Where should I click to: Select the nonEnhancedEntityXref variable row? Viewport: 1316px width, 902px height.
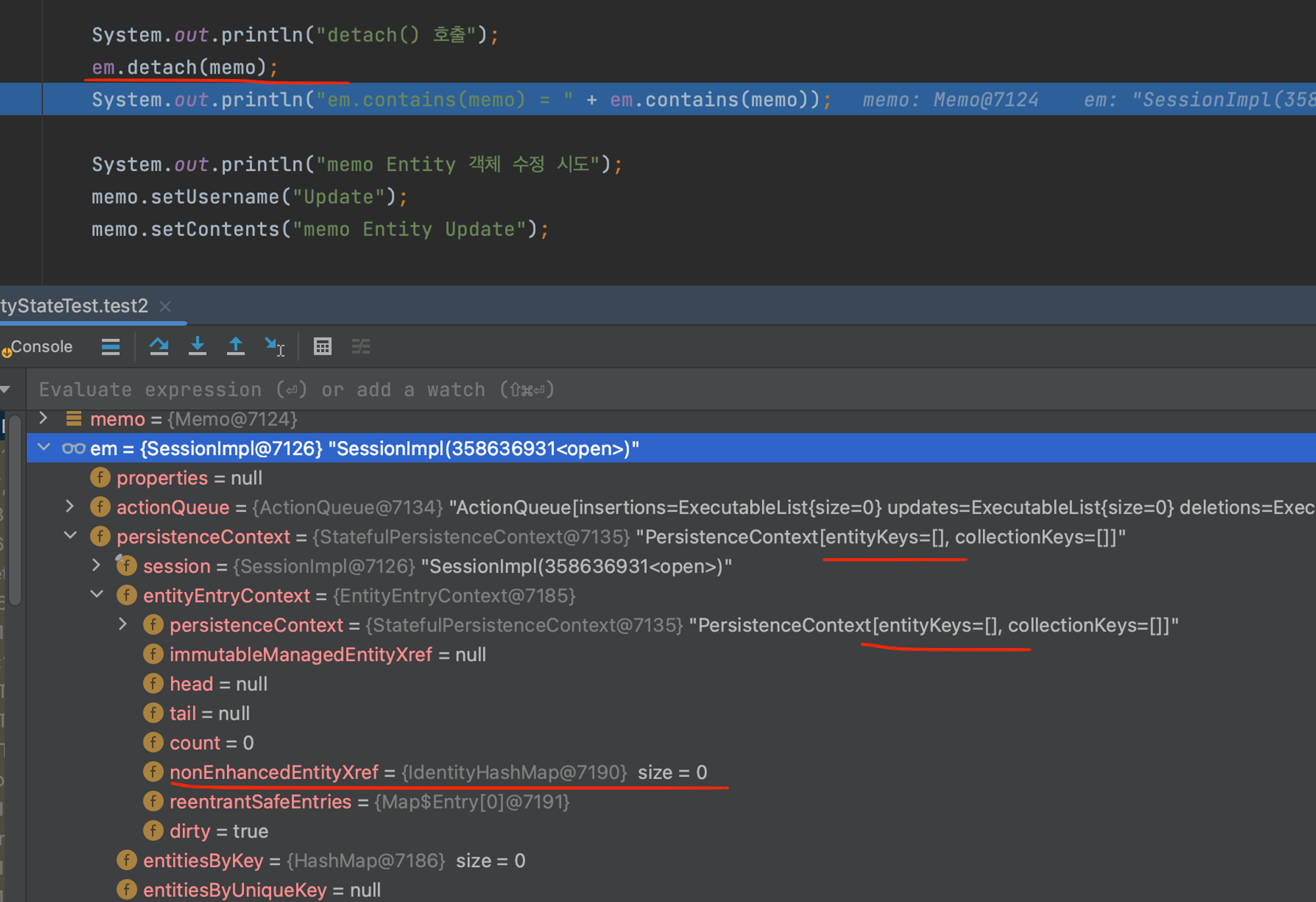[274, 772]
